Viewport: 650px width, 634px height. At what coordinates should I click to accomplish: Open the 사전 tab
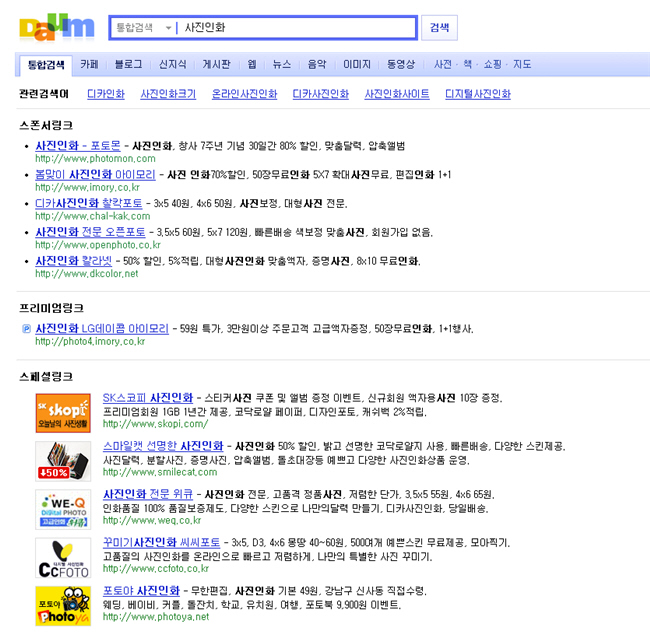pyautogui.click(x=443, y=64)
